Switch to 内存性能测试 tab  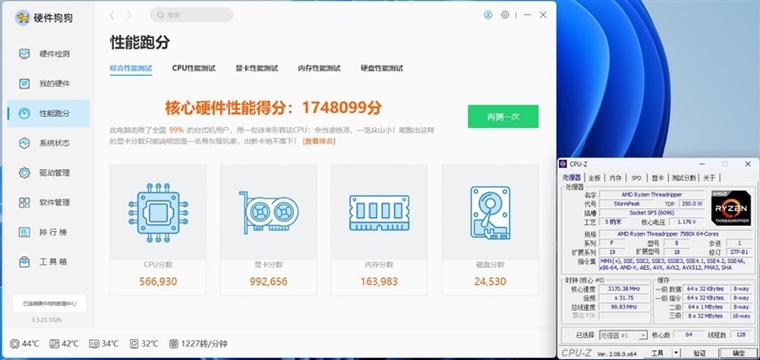point(319,68)
